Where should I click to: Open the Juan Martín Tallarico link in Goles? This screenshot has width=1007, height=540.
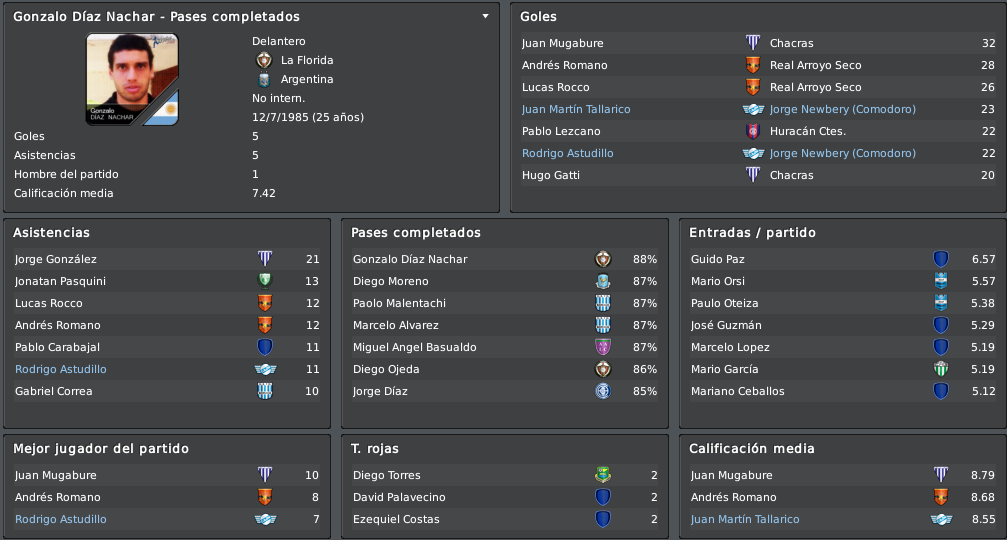pos(576,109)
